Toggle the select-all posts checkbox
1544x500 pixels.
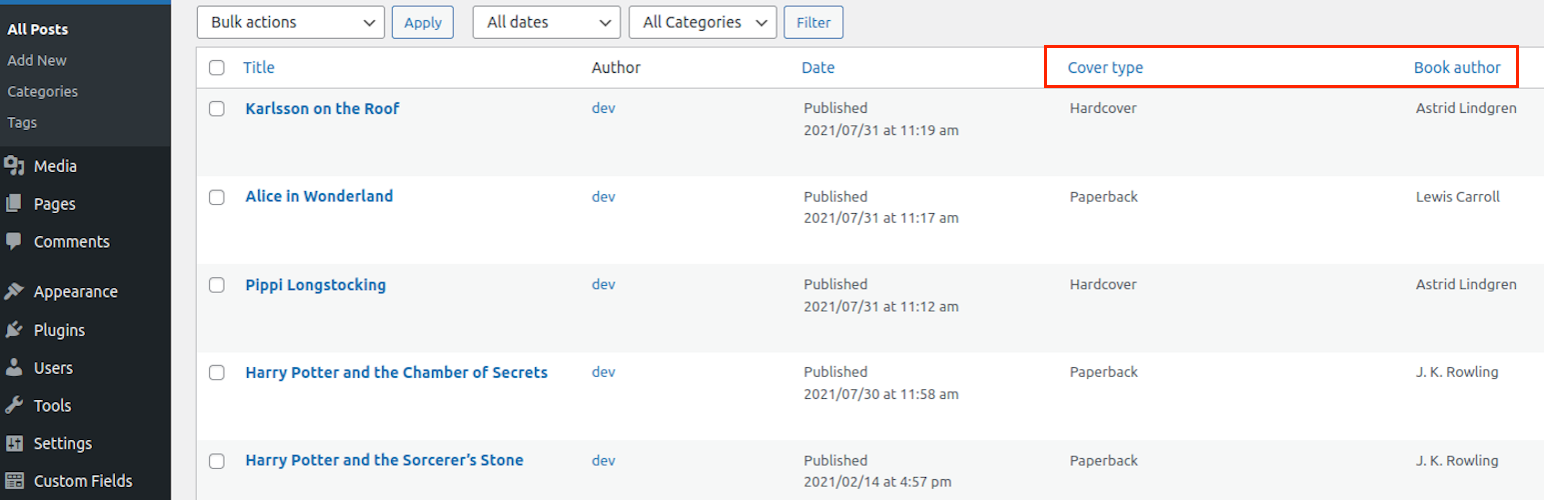coord(217,68)
